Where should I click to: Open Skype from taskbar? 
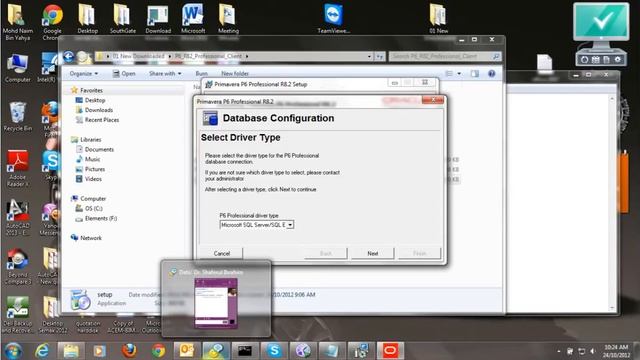274,351
